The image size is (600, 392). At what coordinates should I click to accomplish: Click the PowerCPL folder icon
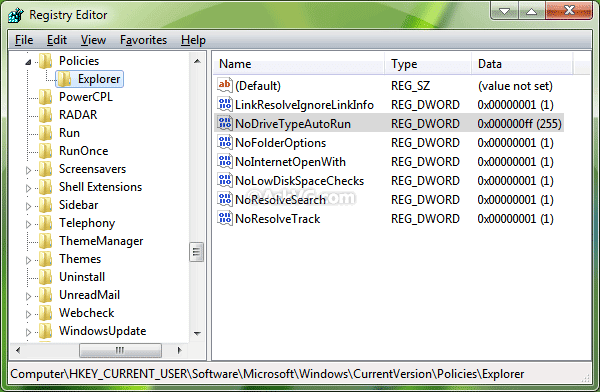[46, 97]
